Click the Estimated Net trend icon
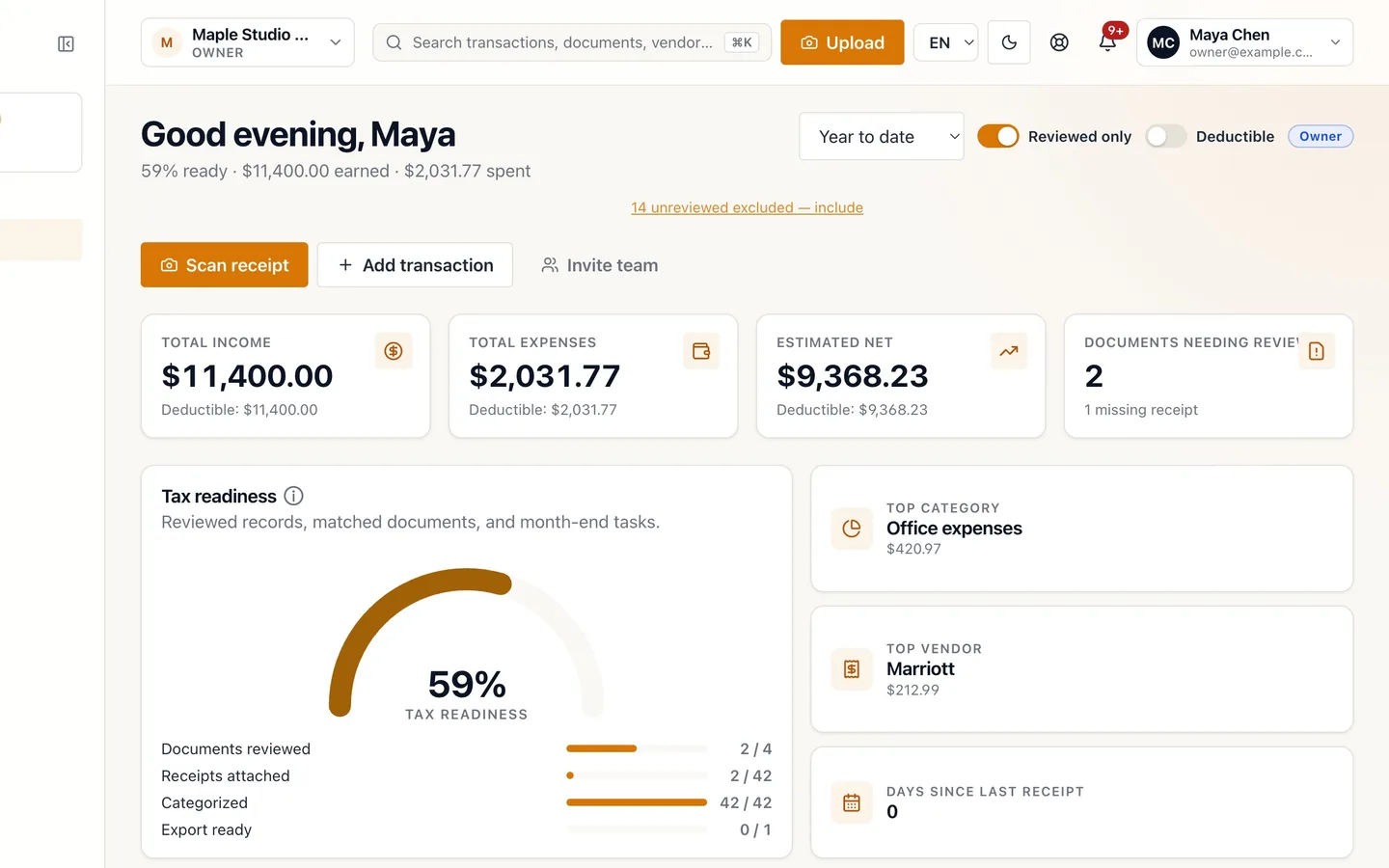 click(x=1009, y=351)
